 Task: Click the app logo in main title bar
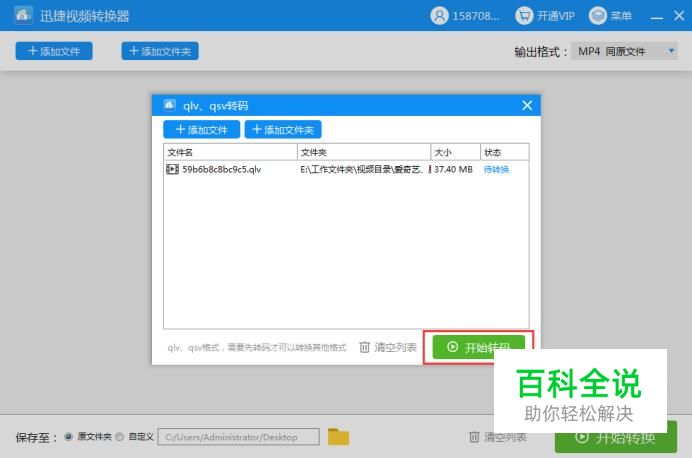[23, 15]
